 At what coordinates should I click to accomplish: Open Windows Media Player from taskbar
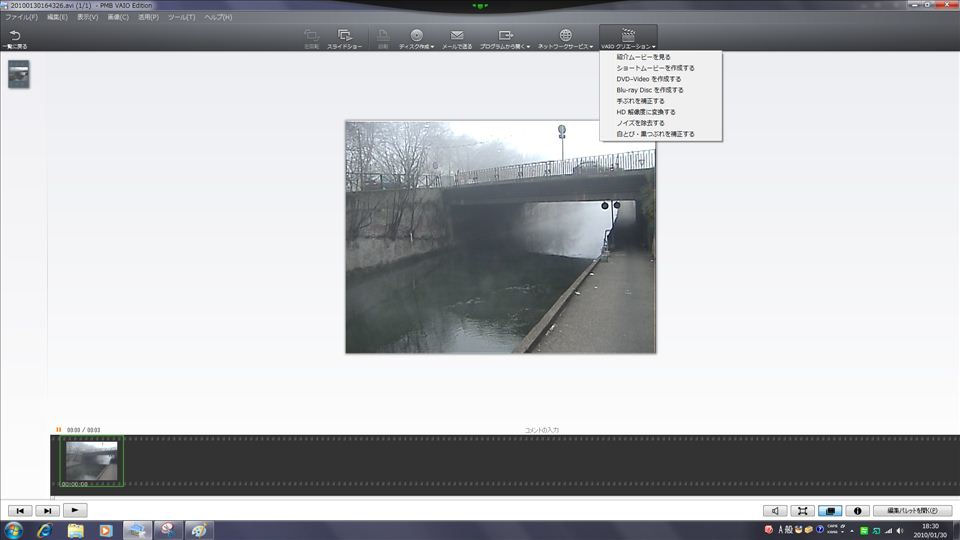106,529
